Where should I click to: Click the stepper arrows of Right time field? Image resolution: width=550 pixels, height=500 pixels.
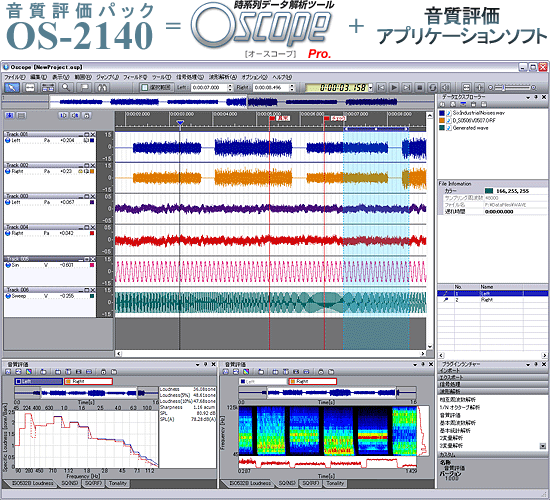coord(292,87)
